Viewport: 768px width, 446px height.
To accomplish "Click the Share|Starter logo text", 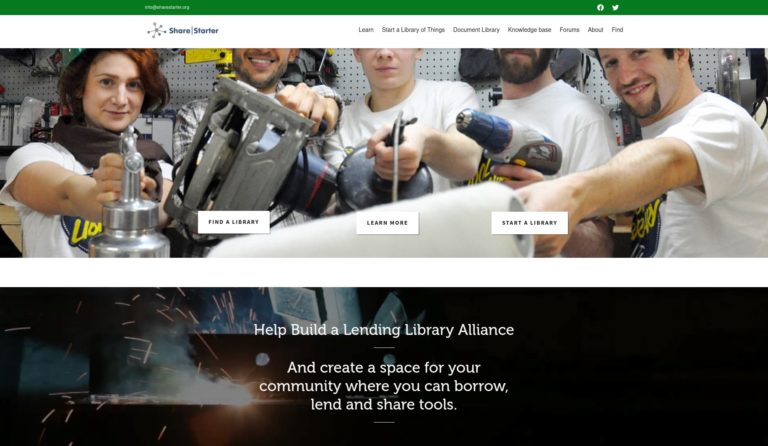I will point(194,30).
